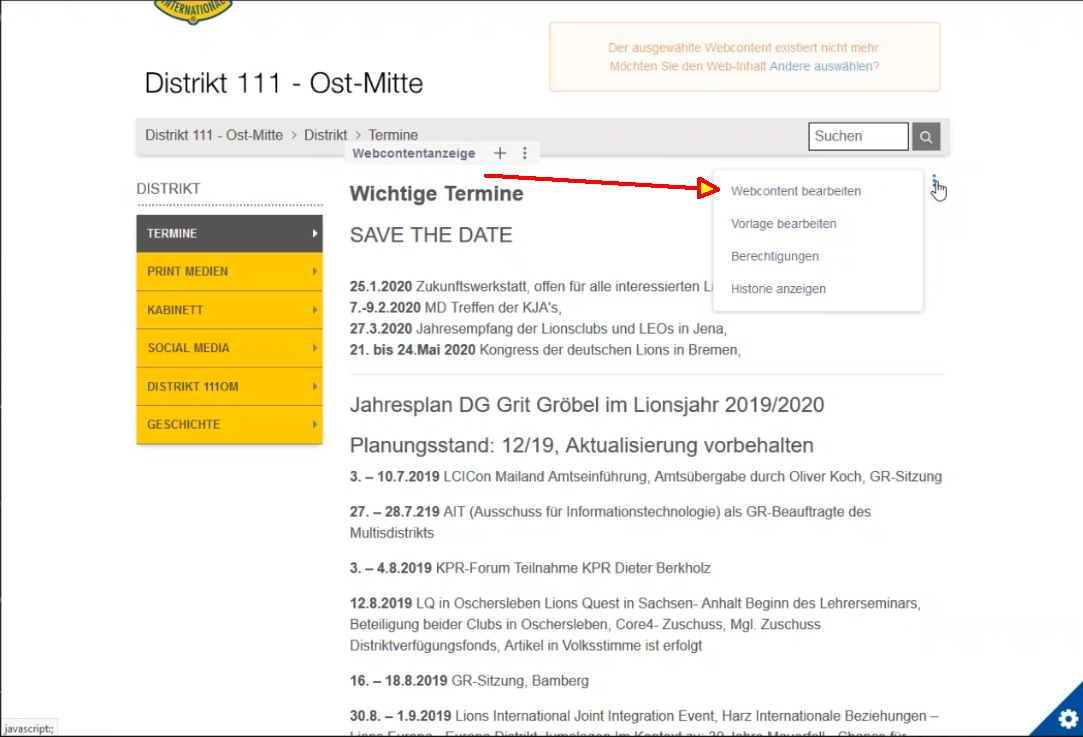Click the plus icon beside Webcontentanzeige
The image size is (1083, 737).
coord(500,153)
